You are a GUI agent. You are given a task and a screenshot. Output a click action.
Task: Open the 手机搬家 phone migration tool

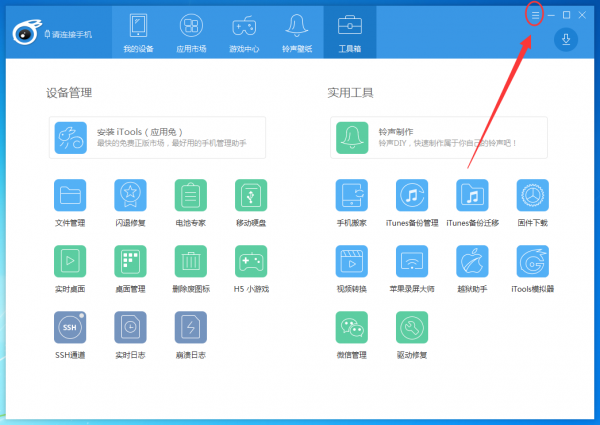(x=352, y=195)
